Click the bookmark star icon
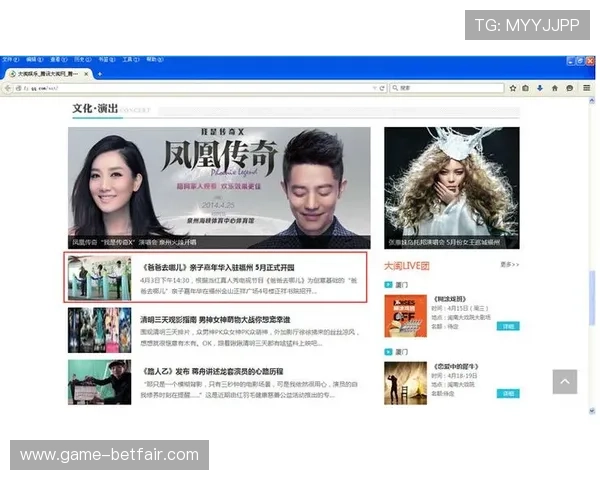The height and width of the screenshot is (480, 600). pyautogui.click(x=513, y=88)
